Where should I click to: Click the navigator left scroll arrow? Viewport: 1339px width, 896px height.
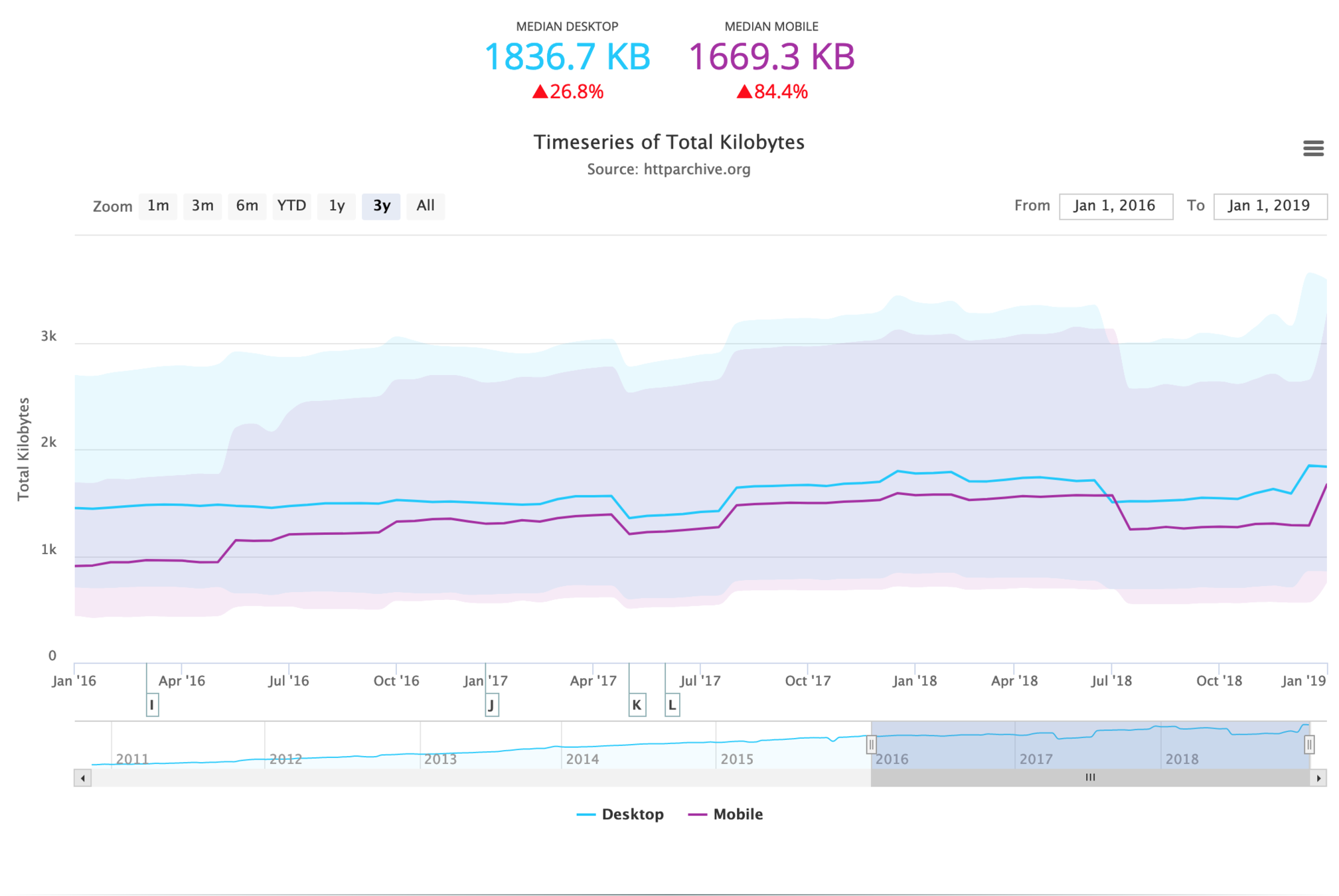point(82,778)
